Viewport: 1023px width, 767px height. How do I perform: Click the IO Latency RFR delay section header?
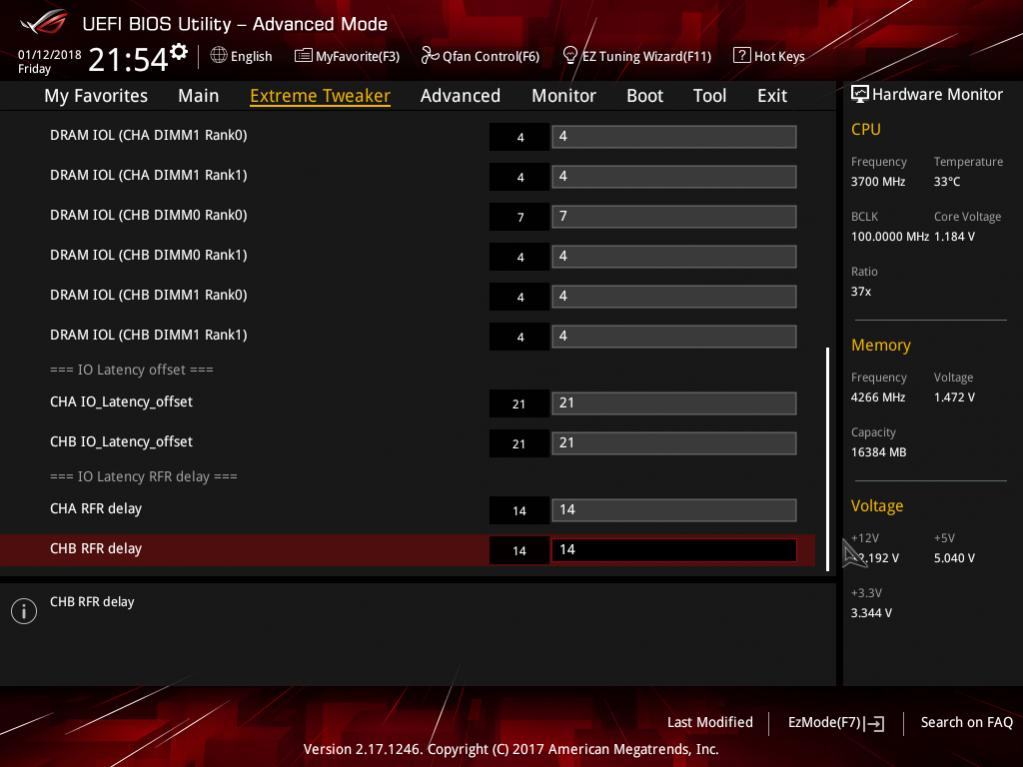pos(144,477)
